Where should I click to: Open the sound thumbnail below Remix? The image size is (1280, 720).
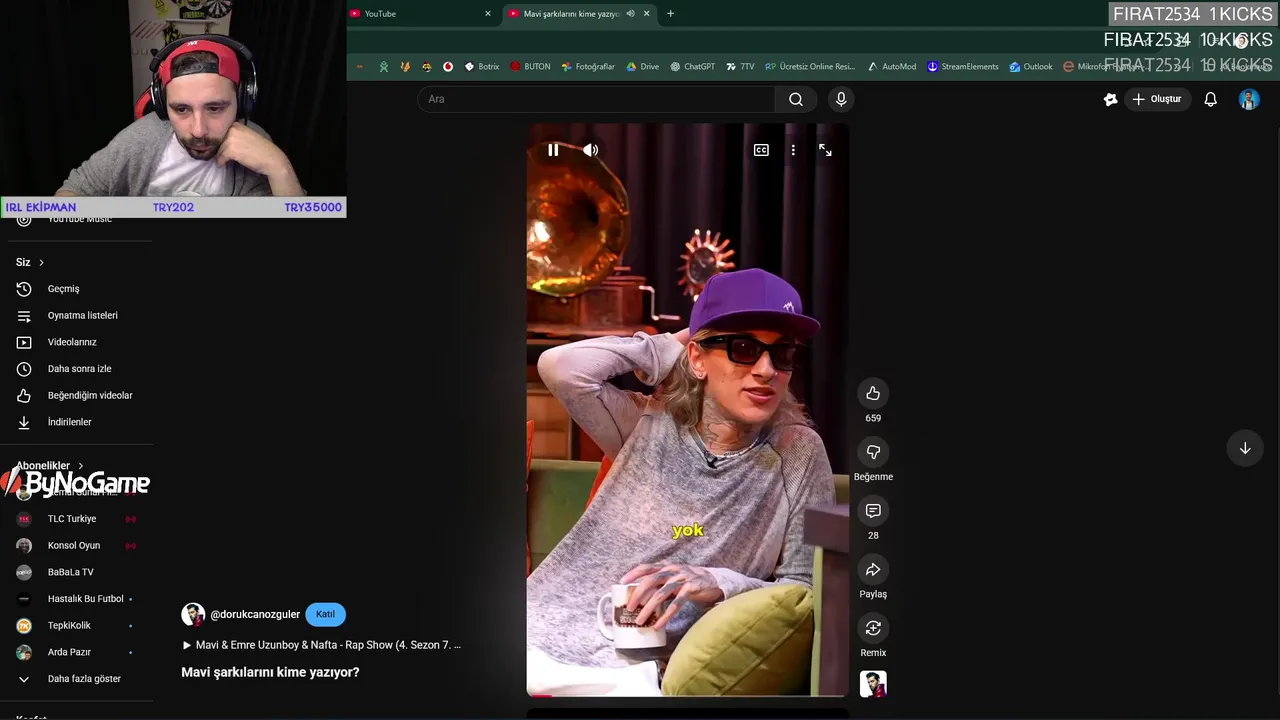pyautogui.click(x=873, y=684)
